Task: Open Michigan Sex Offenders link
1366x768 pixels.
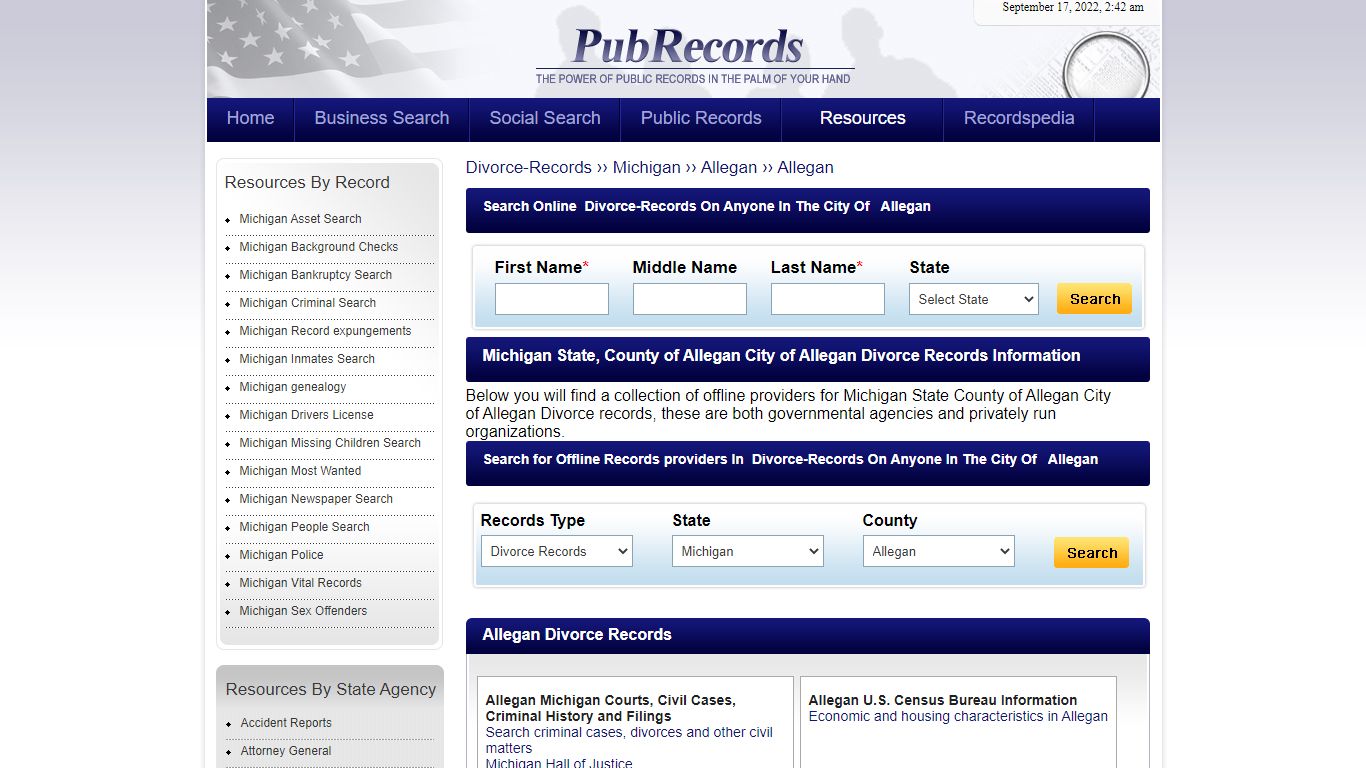Action: coord(303,611)
